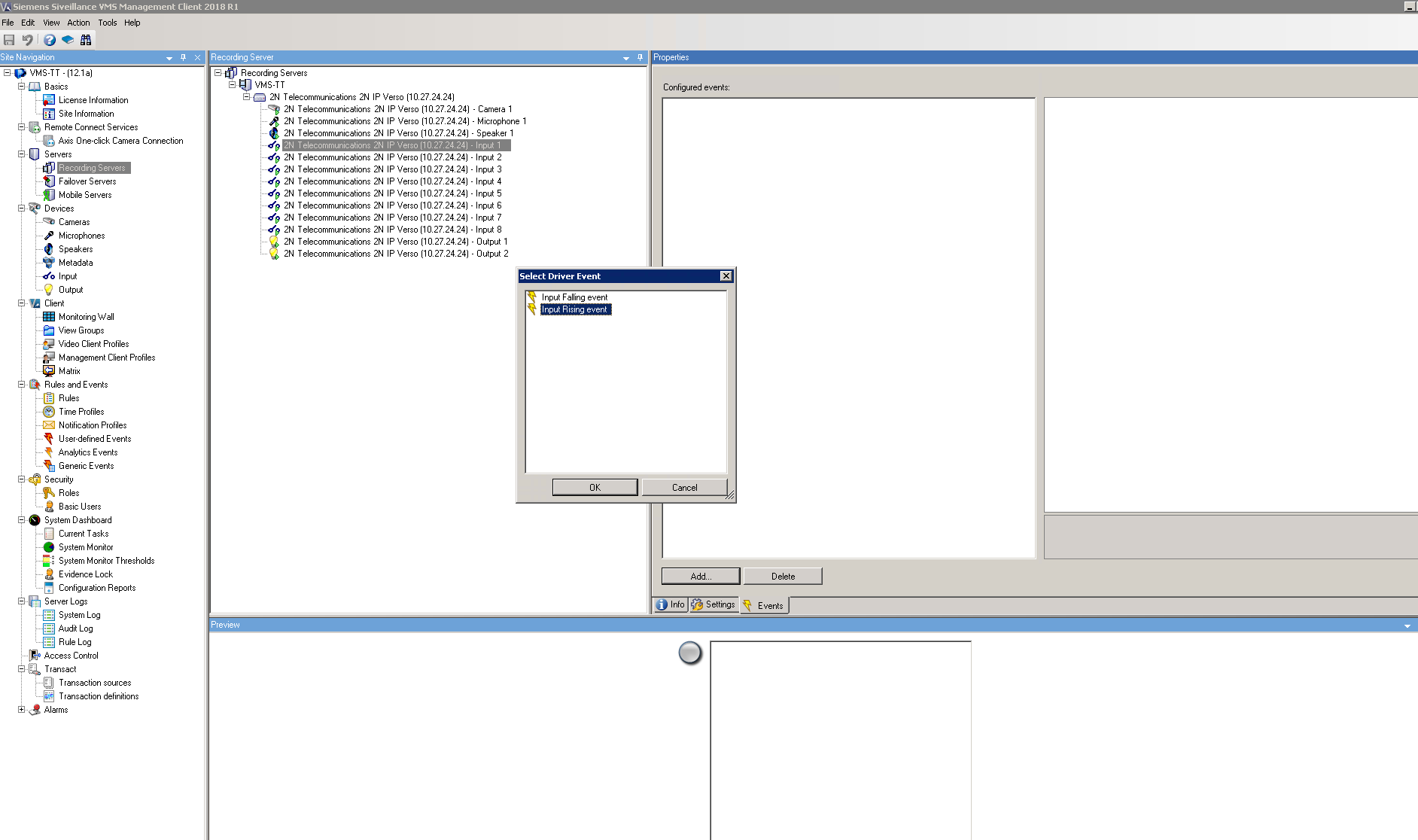Click the Metadata device icon
Screen dimensions: 1418x840
click(x=49, y=263)
